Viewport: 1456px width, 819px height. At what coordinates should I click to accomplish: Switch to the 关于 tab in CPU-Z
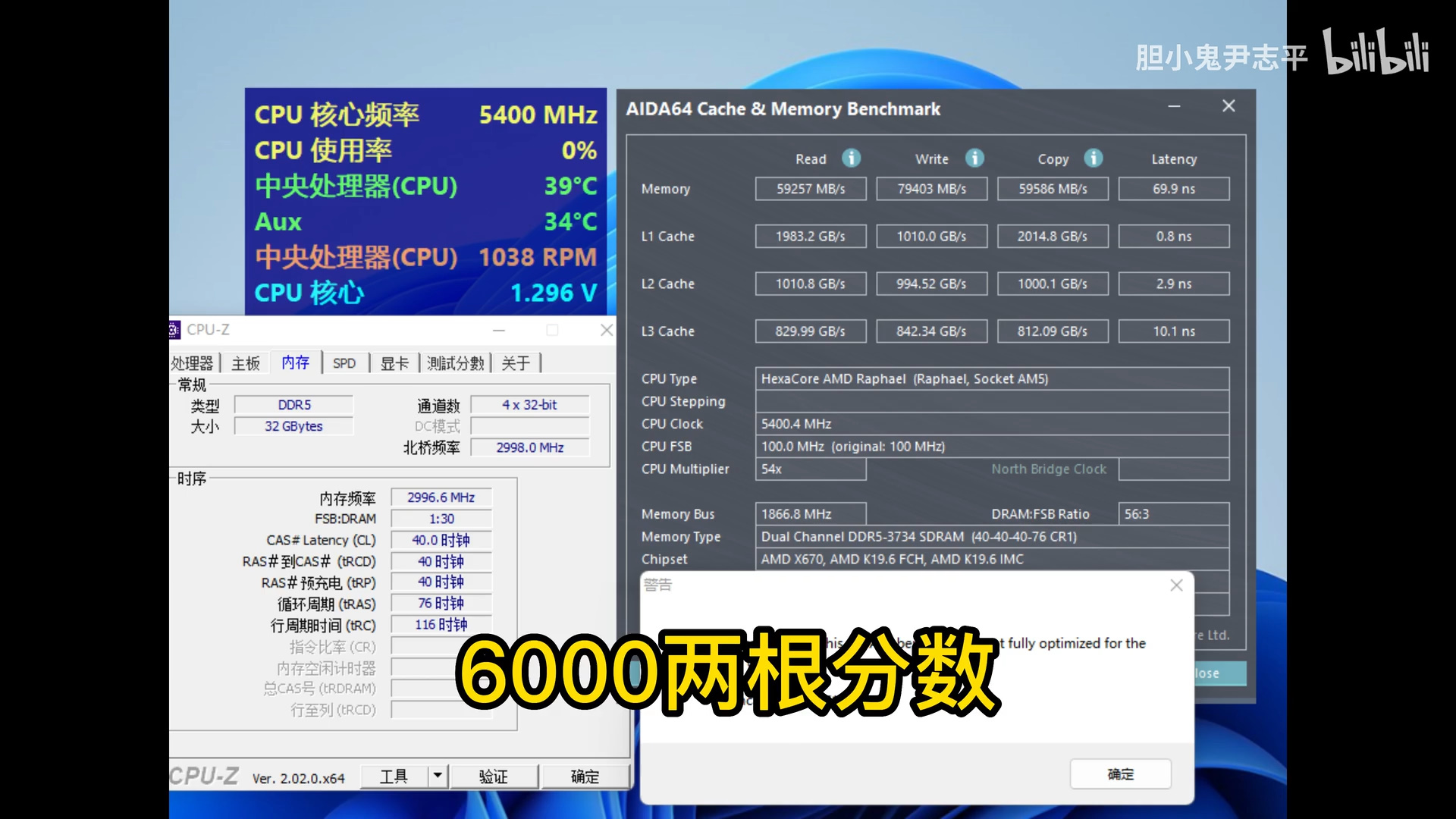[516, 363]
